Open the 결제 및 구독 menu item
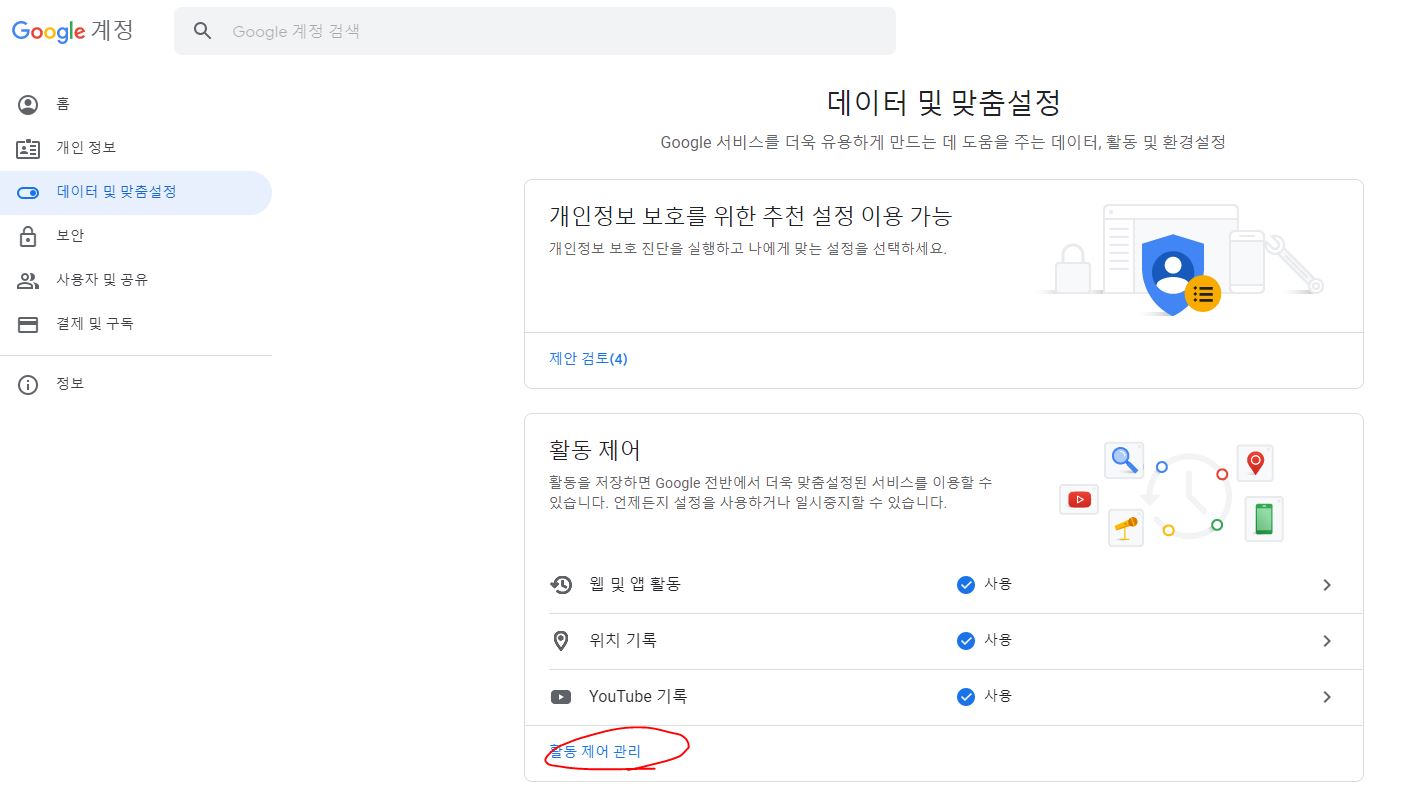The image size is (1410, 791). coord(136,324)
